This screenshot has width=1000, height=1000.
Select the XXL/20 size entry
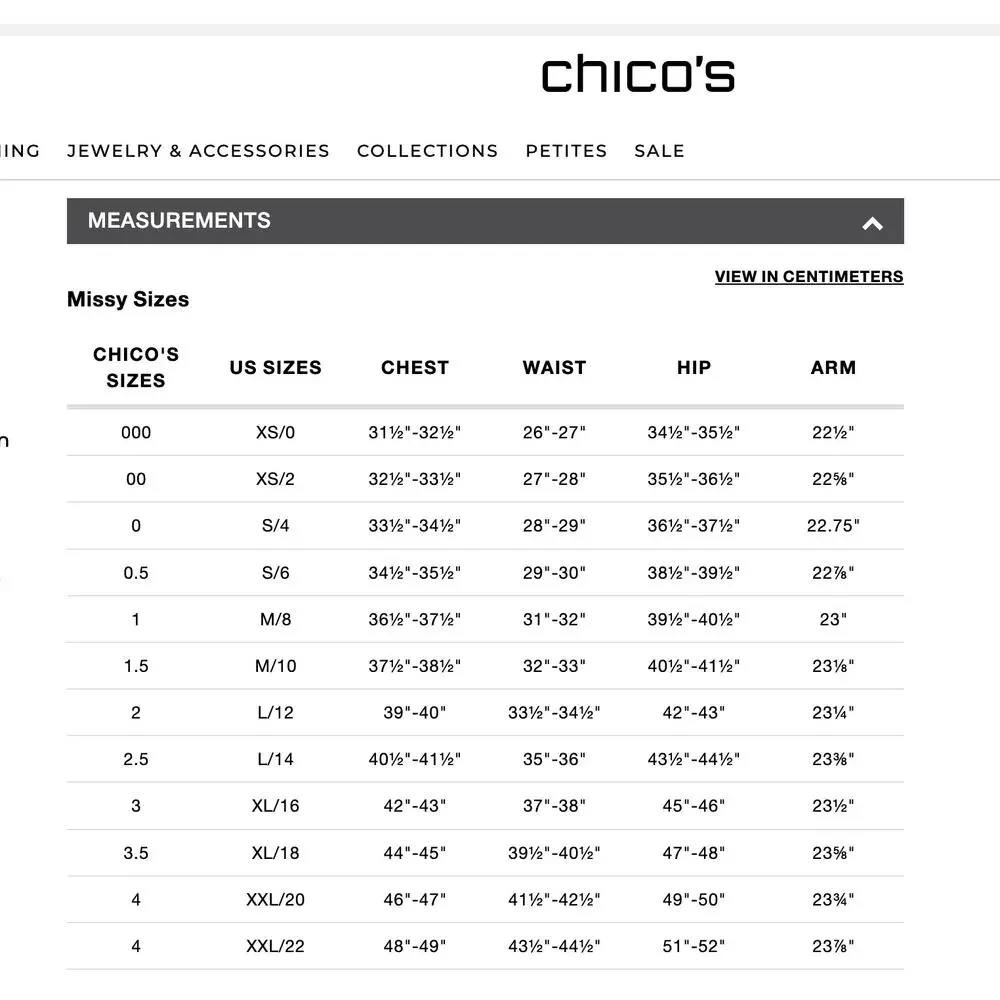[x=275, y=899]
